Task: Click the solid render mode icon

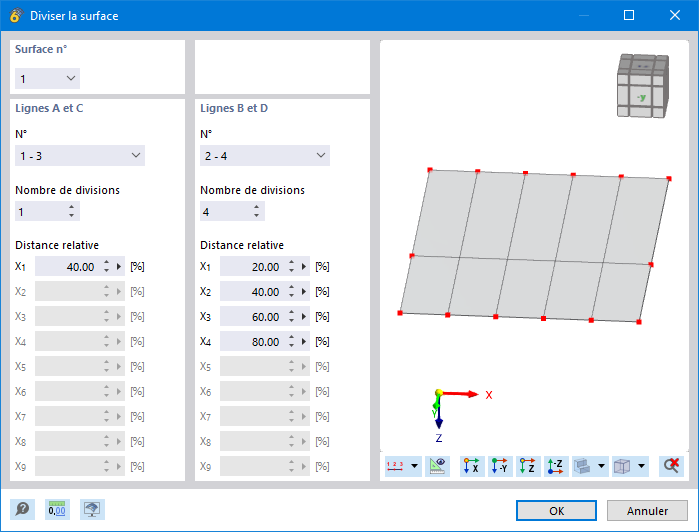Action: click(583, 466)
